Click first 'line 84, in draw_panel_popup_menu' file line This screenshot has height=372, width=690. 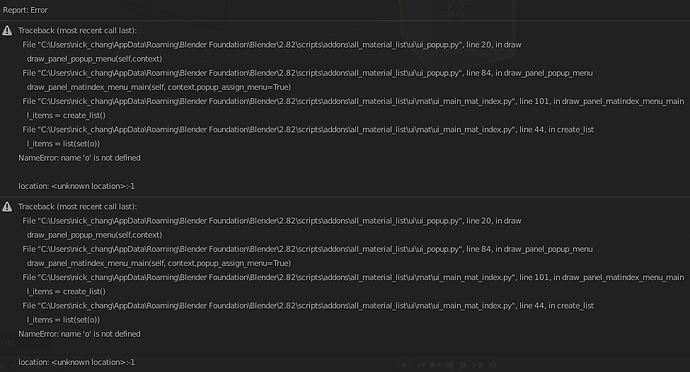pyautogui.click(x=308, y=73)
